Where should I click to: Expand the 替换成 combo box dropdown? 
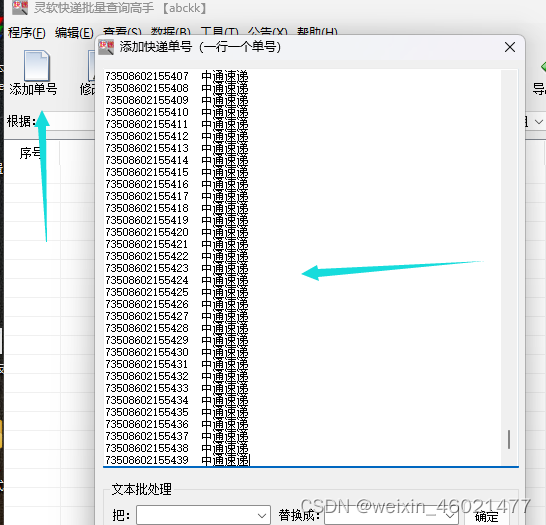tap(450, 516)
